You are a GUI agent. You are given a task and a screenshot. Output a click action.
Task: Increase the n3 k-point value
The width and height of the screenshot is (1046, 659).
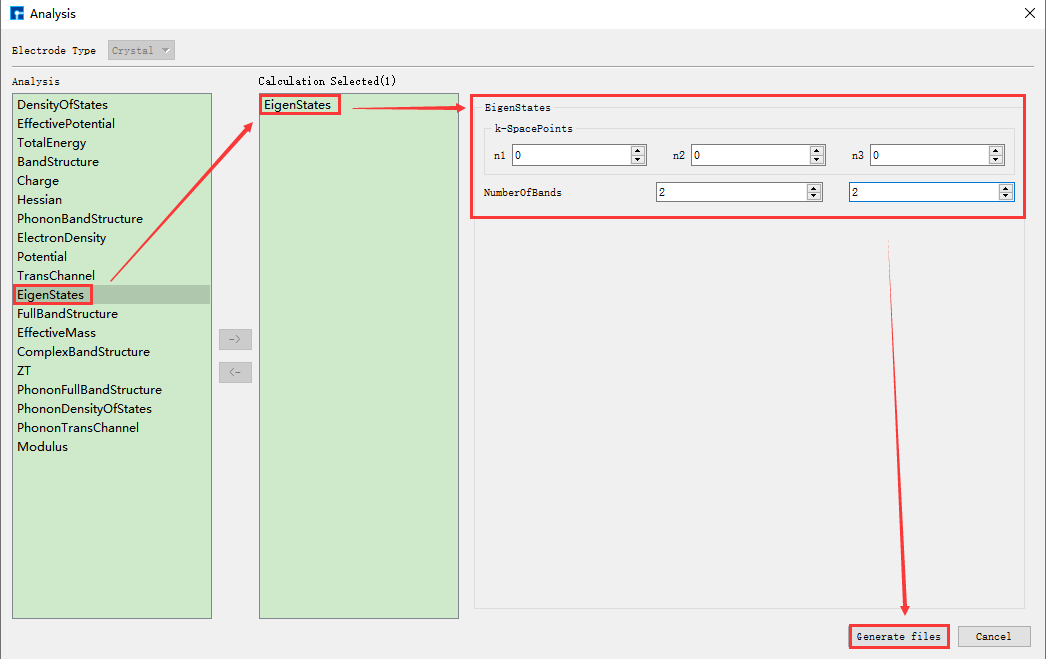tap(995, 151)
